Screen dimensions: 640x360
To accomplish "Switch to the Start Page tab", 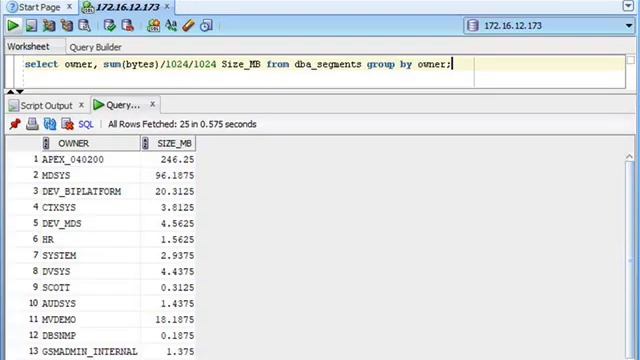I will tap(40, 7).
